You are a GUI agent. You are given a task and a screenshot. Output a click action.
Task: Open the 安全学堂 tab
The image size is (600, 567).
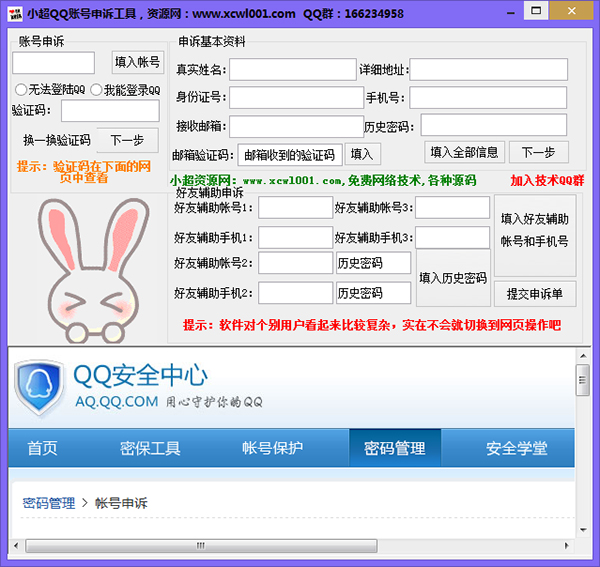(x=516, y=448)
